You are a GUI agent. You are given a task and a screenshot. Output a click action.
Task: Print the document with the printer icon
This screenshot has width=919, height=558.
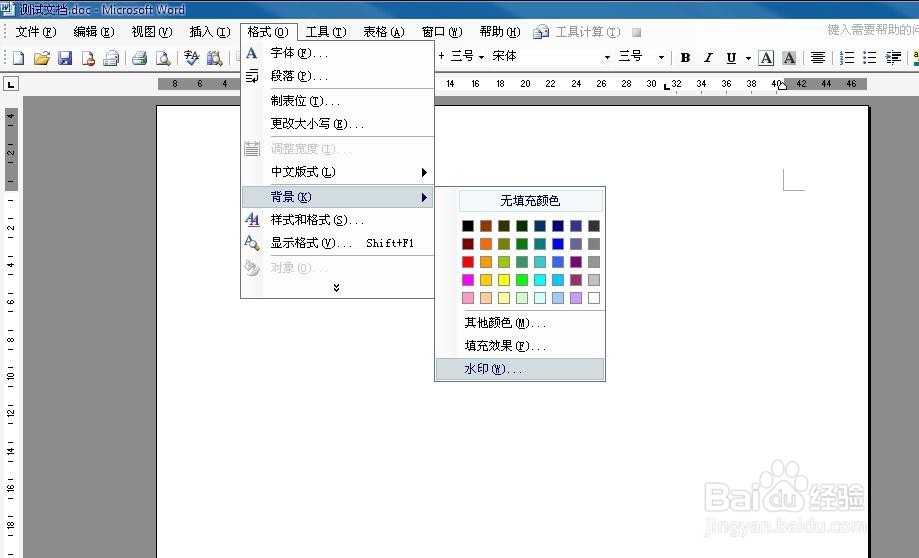(x=139, y=58)
